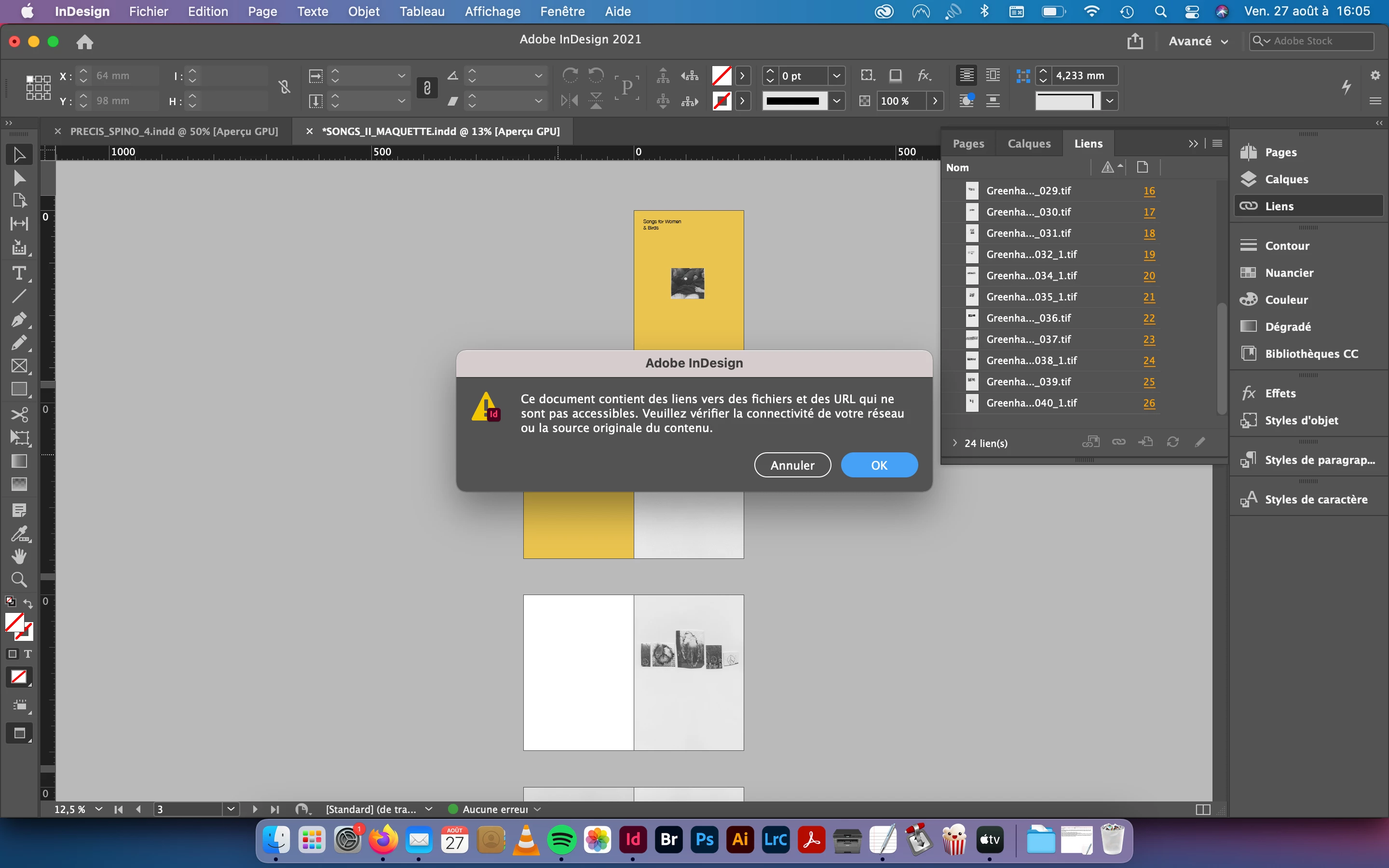Open the Avancé workspace dropdown

[1198, 41]
